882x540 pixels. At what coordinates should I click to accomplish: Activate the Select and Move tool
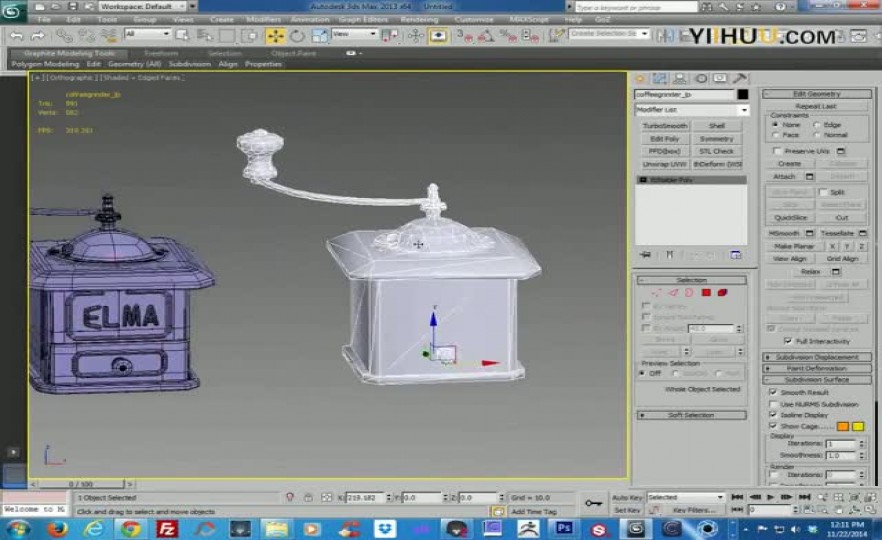click(x=275, y=36)
